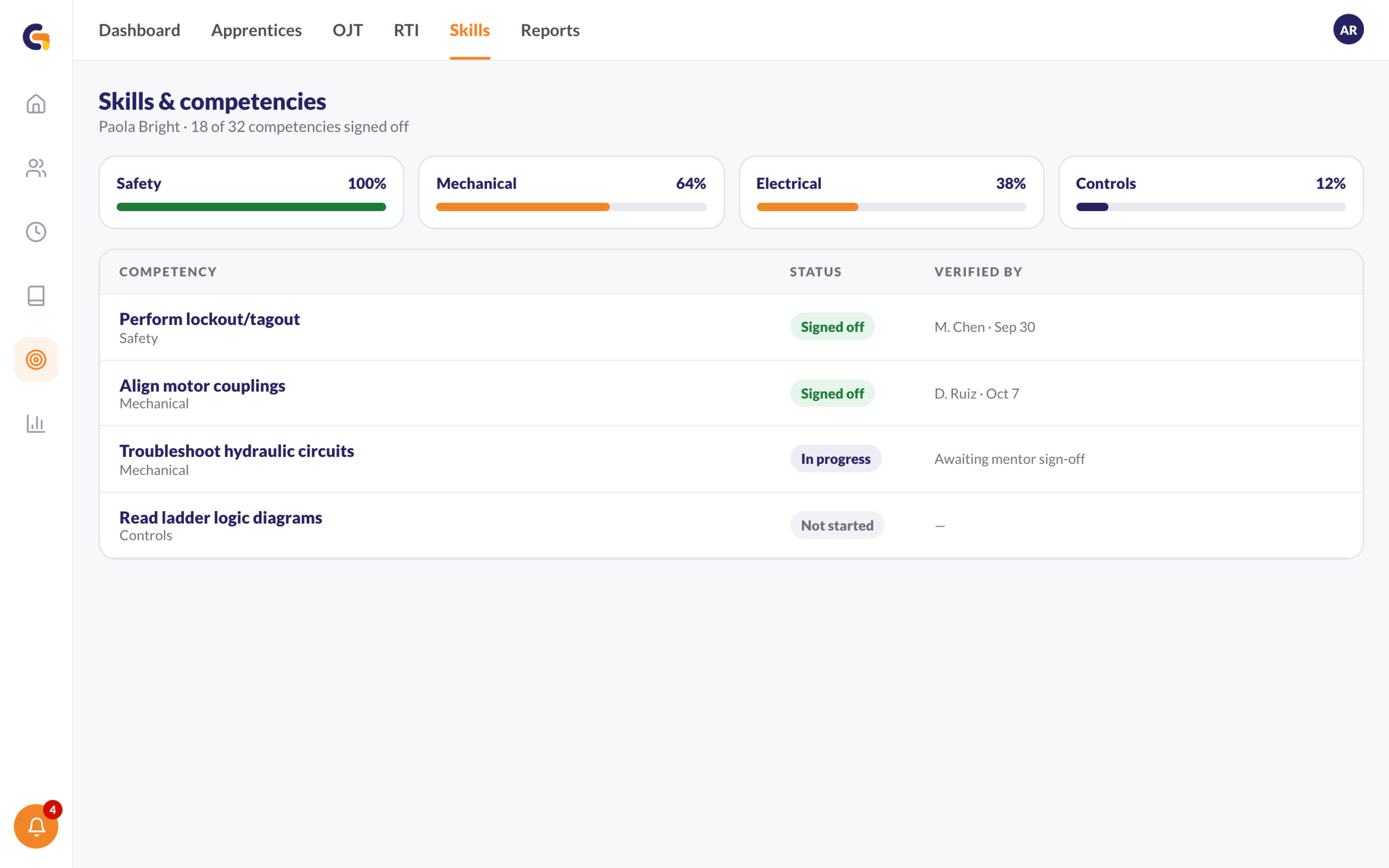Switch to the Reports tab
The width and height of the screenshot is (1389, 868).
(550, 30)
